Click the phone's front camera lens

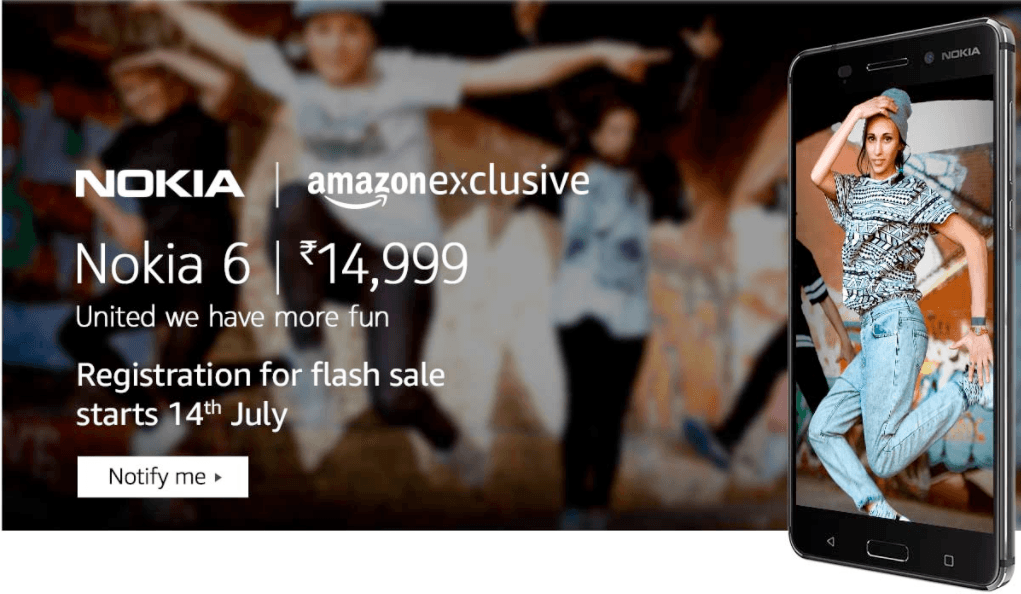click(930, 58)
